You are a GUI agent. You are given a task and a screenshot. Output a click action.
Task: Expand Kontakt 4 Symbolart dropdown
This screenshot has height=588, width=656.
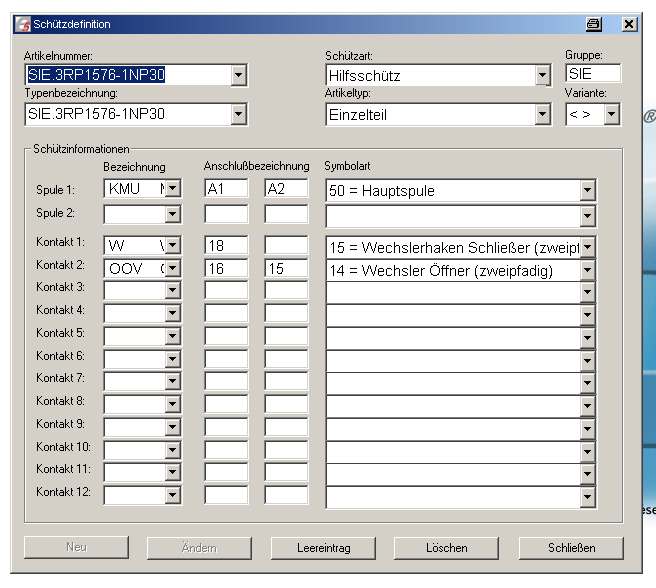tap(587, 315)
